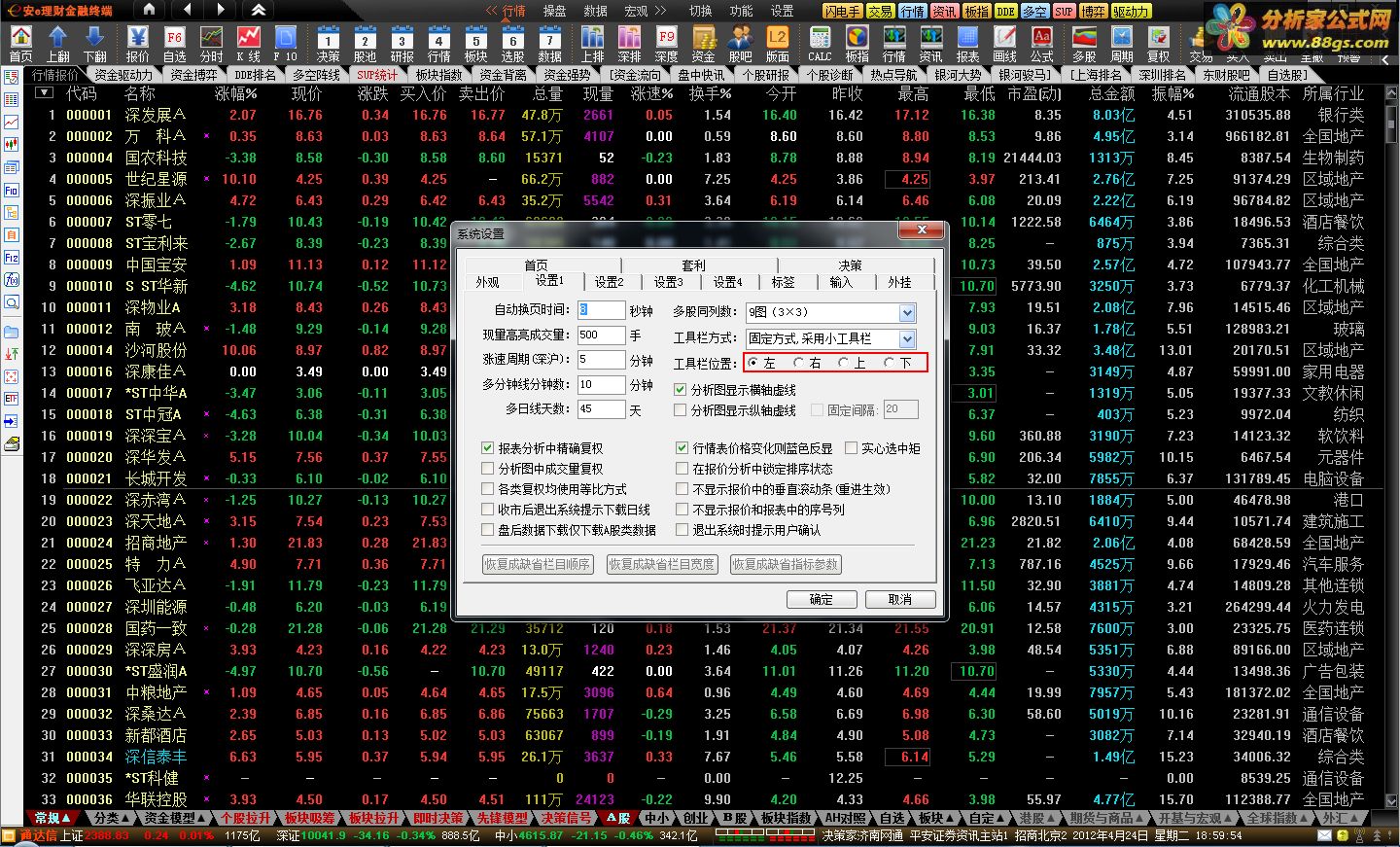Toggle 报表分析中精确复权 checkbox

pyautogui.click(x=488, y=448)
